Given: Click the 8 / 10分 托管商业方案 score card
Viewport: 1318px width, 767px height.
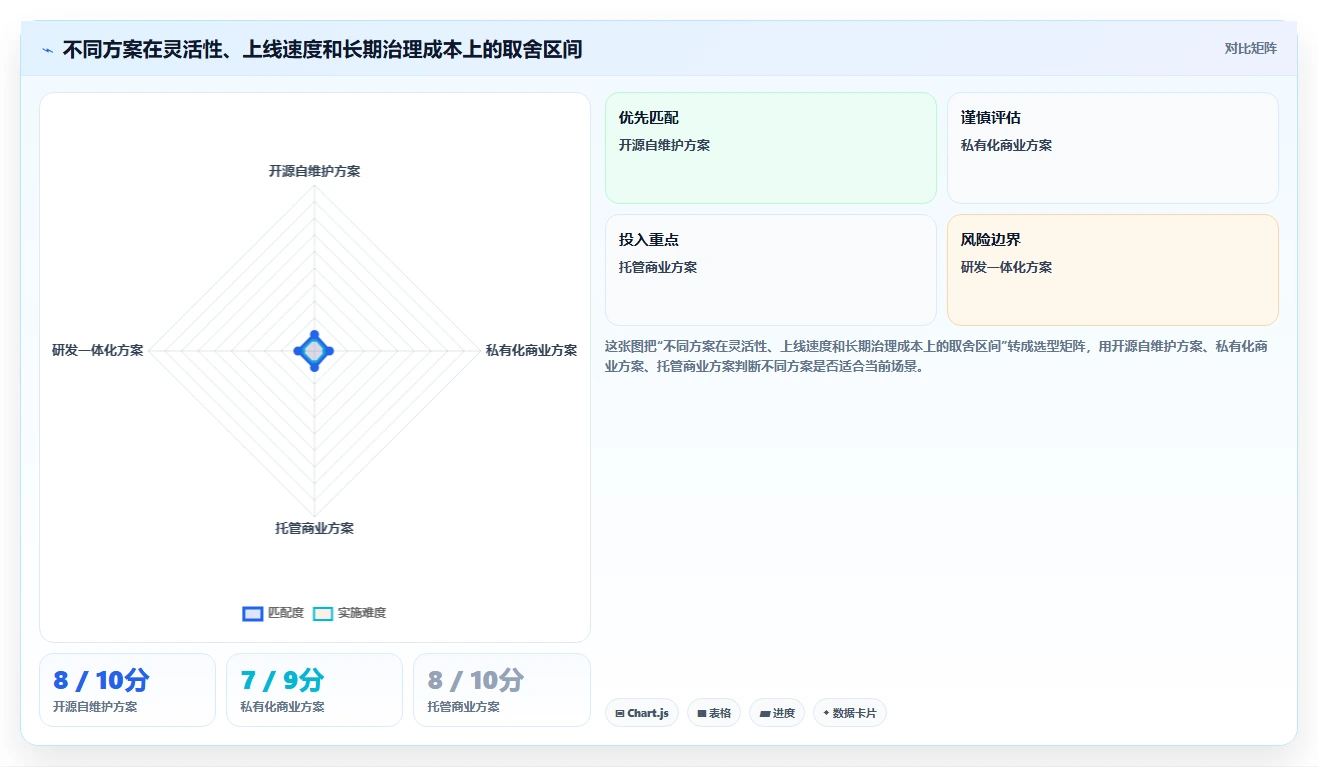Looking at the screenshot, I should pos(502,690).
